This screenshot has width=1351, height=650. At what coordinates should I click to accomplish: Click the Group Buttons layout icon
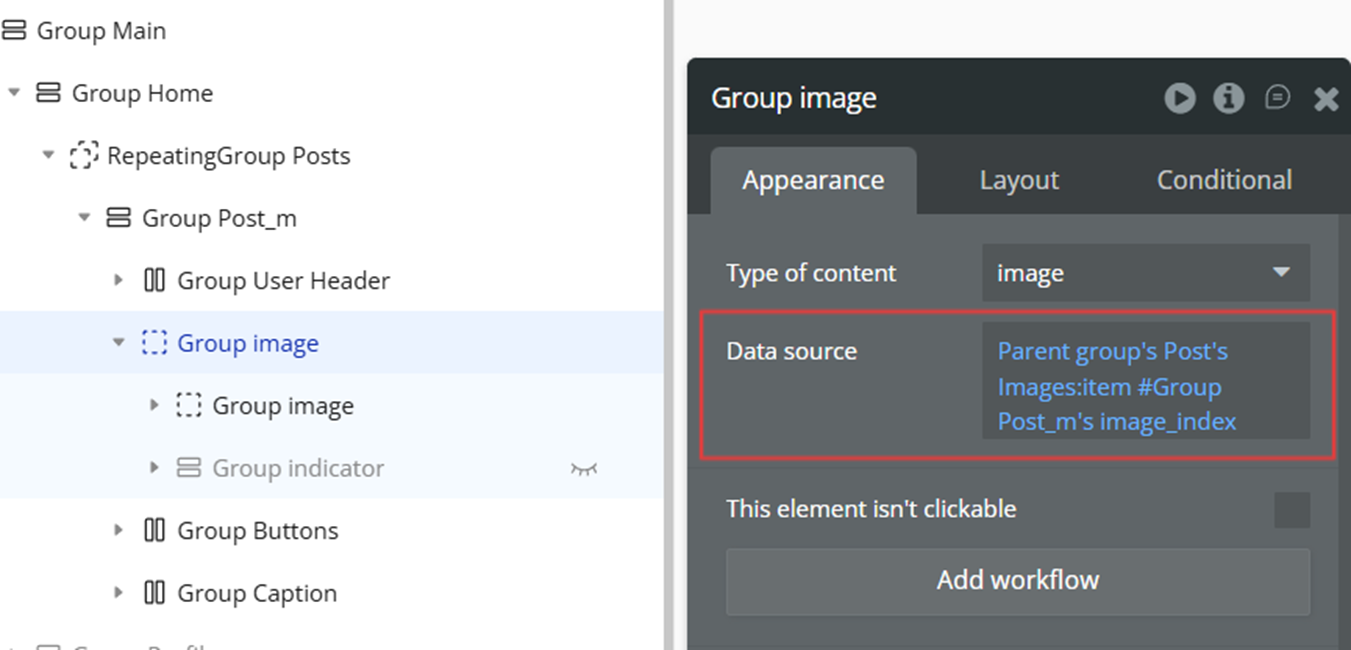click(x=154, y=531)
